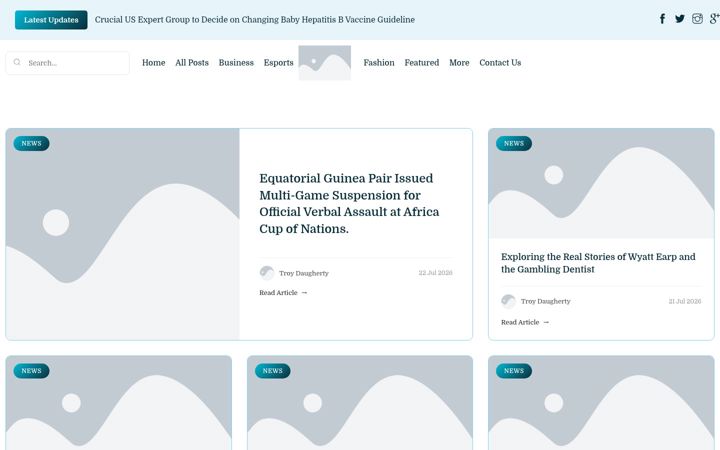Open the Esports menu item
The width and height of the screenshot is (720, 450).
point(278,62)
